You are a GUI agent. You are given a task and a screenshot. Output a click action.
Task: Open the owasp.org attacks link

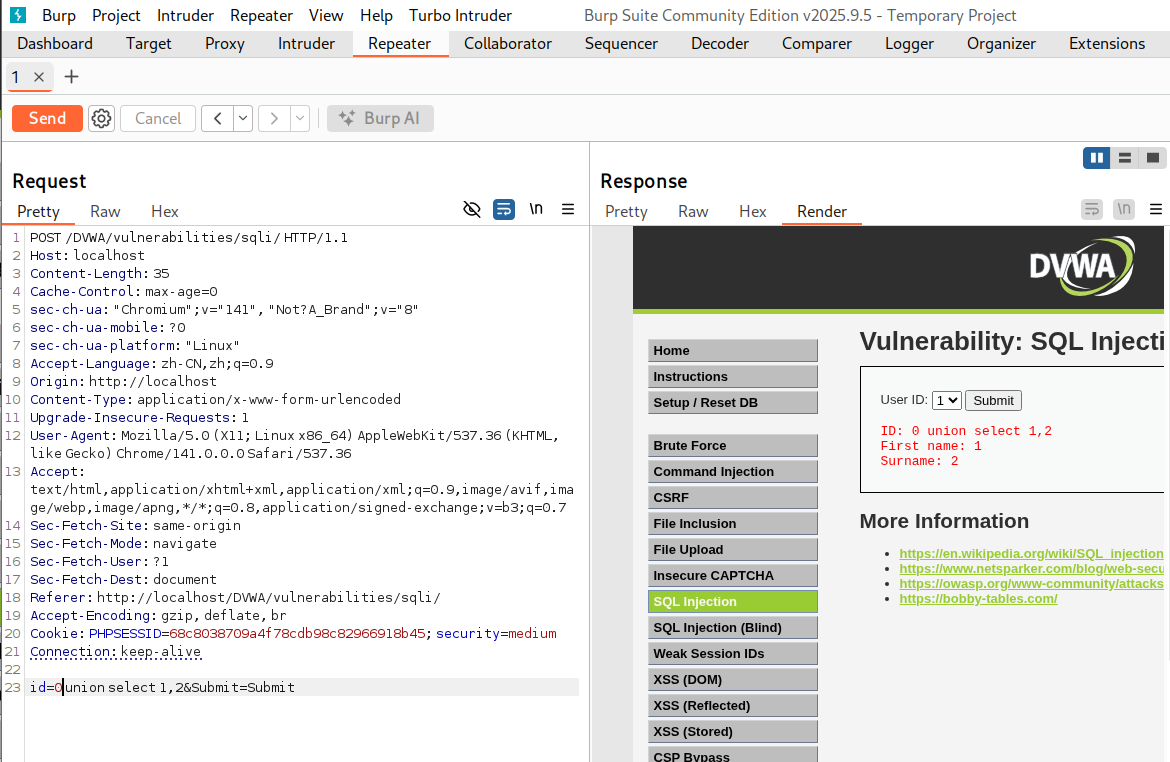pos(1031,584)
